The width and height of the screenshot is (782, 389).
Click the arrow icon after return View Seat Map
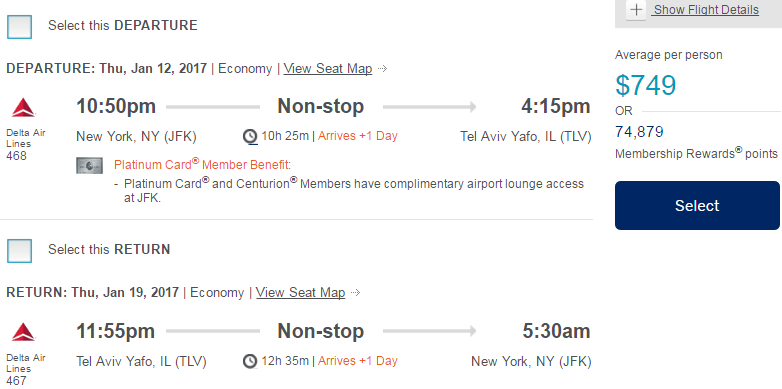pos(355,293)
